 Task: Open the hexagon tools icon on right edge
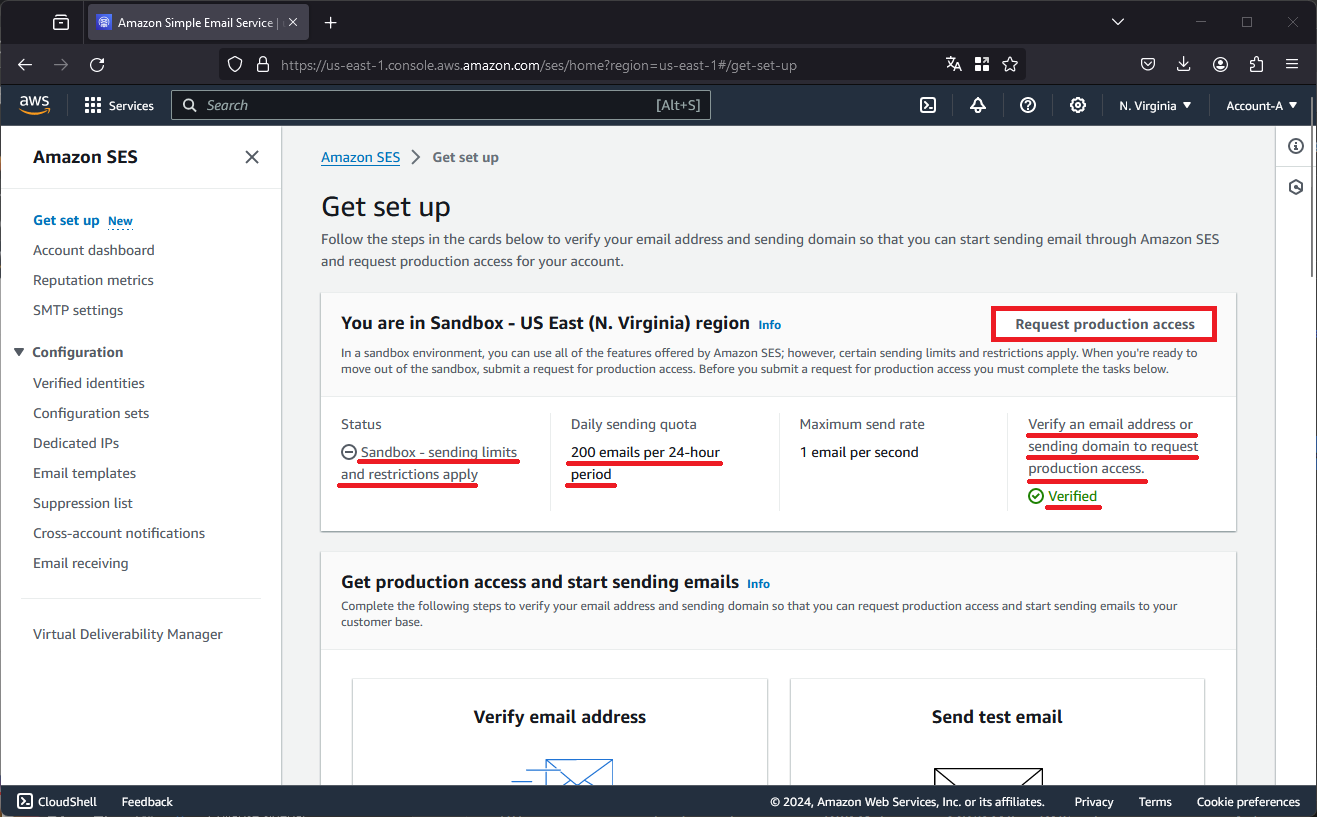[1296, 187]
